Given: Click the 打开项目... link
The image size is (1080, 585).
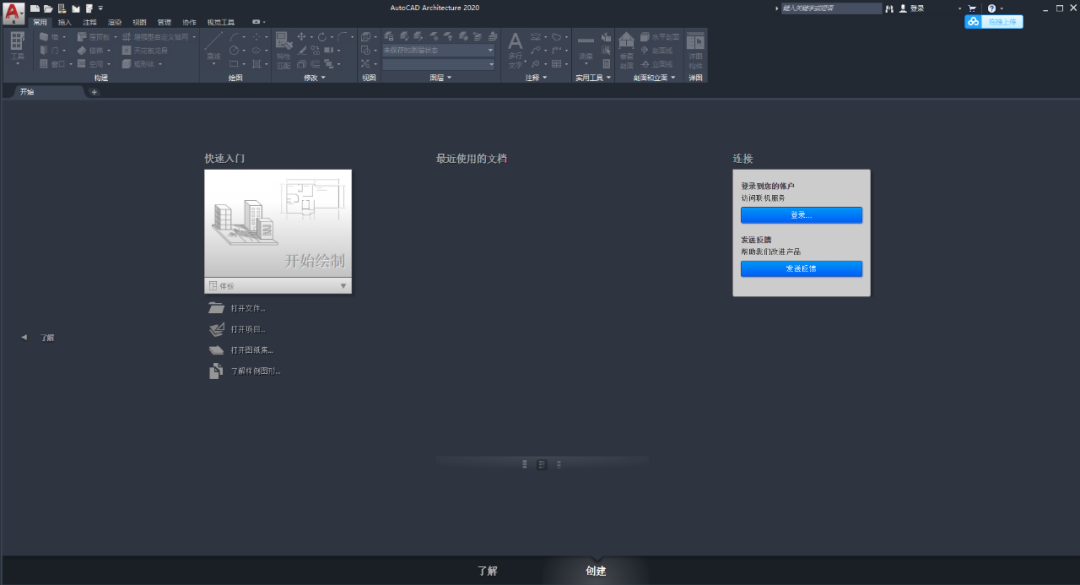Looking at the screenshot, I should pyautogui.click(x=248, y=329).
